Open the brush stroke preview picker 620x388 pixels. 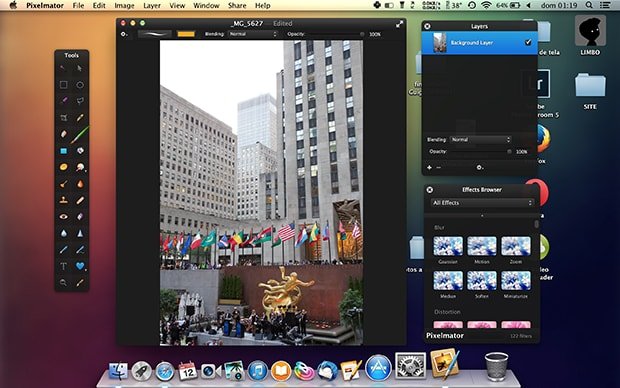pos(155,34)
